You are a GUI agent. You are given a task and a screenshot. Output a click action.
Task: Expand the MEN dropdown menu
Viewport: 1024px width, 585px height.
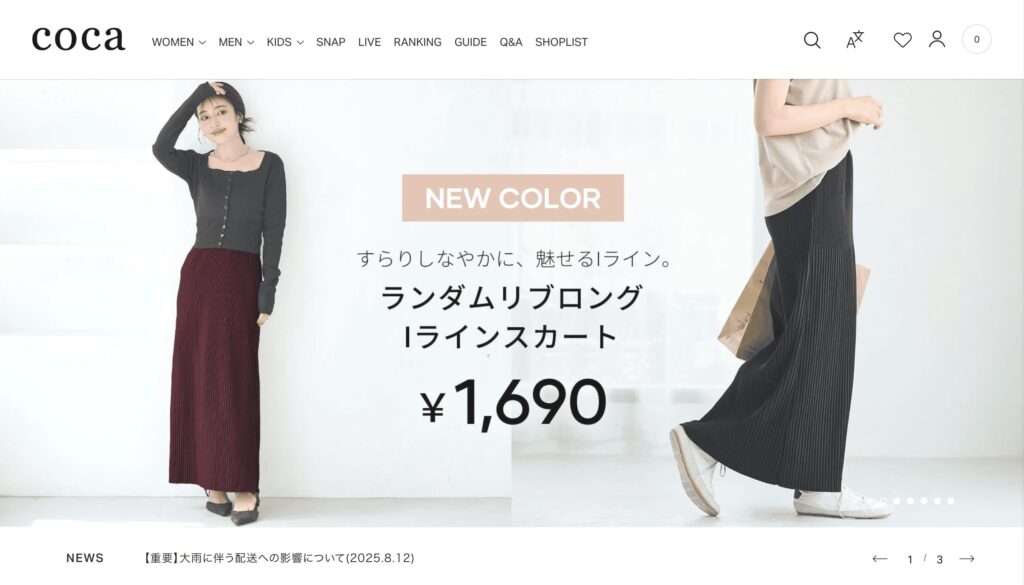236,42
